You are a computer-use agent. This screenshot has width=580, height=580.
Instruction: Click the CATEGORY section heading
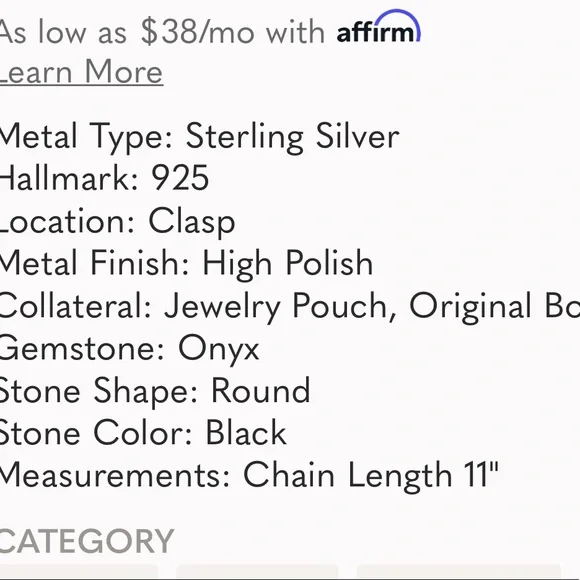[87, 541]
